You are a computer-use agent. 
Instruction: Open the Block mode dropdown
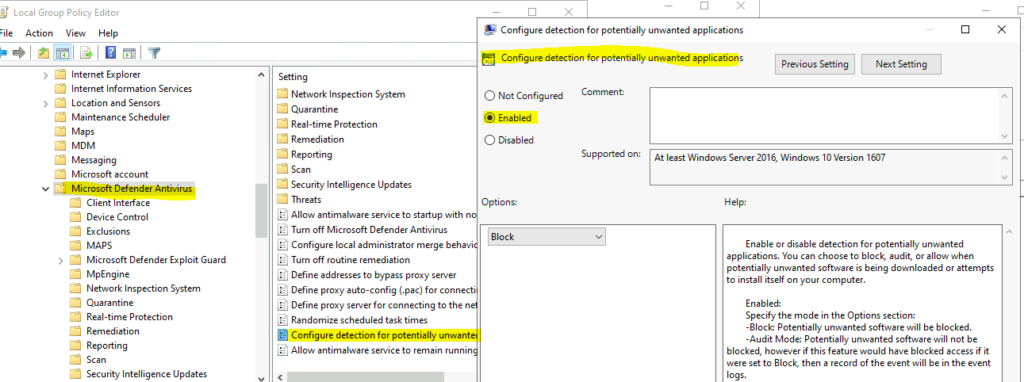[x=547, y=237]
